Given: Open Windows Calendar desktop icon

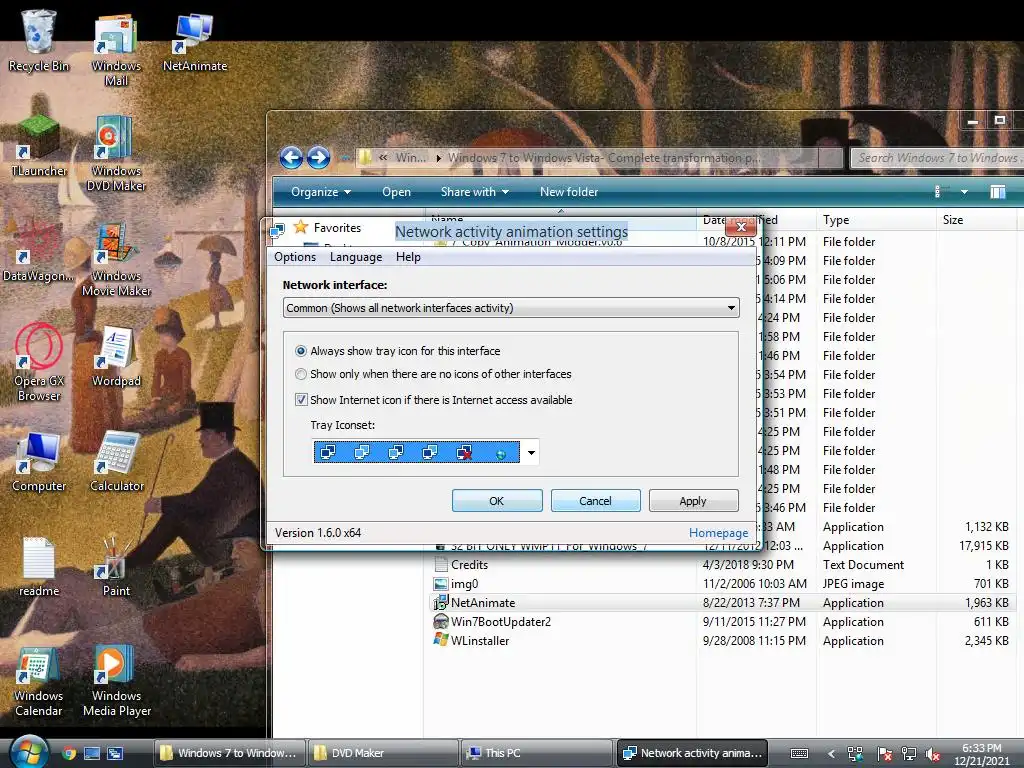Looking at the screenshot, I should click(x=39, y=681).
